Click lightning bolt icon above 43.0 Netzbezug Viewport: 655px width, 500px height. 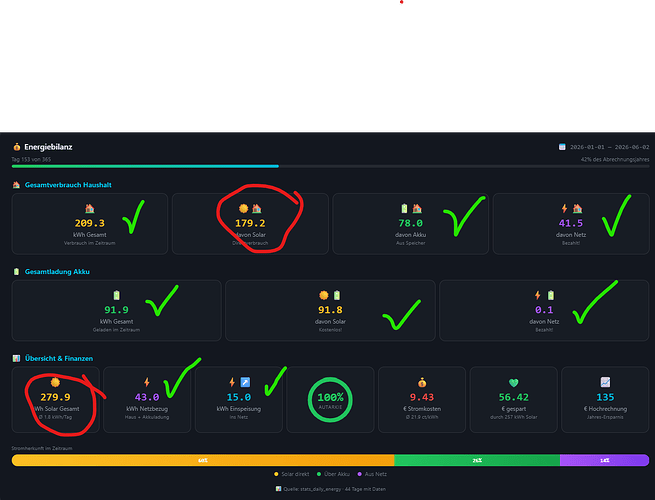pos(147,382)
